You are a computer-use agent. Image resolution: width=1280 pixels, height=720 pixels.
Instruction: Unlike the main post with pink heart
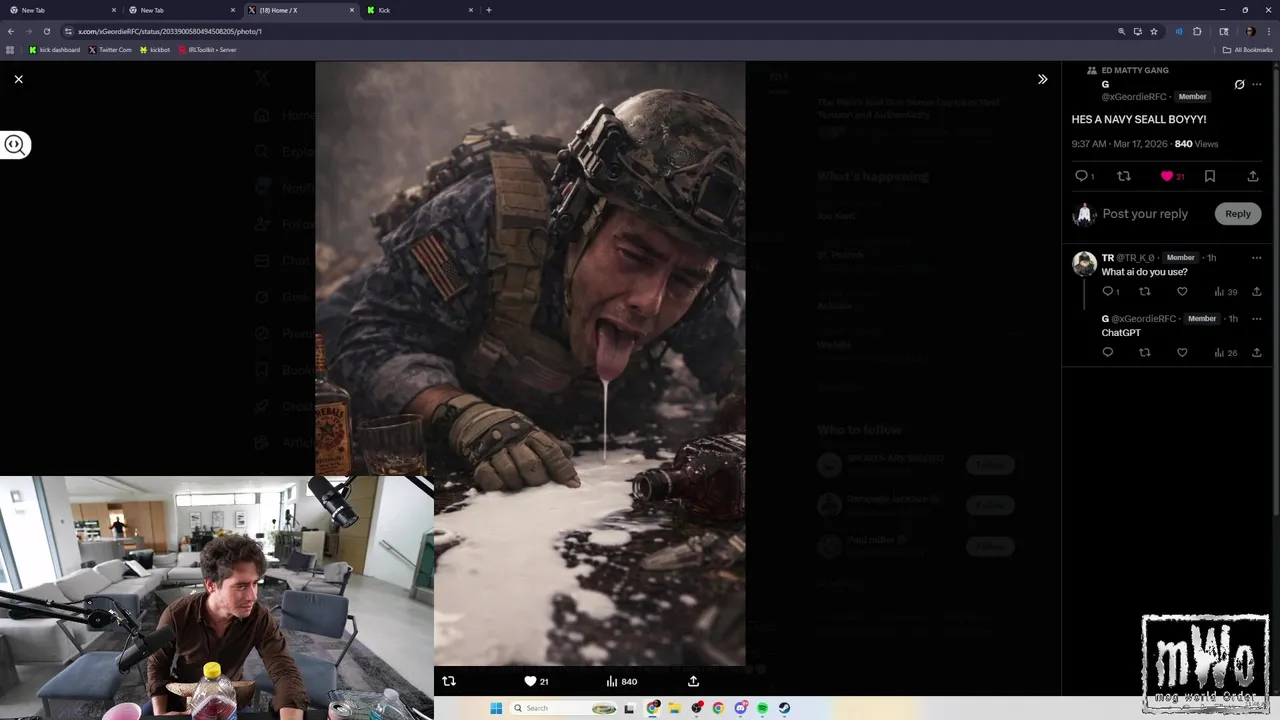(1166, 176)
